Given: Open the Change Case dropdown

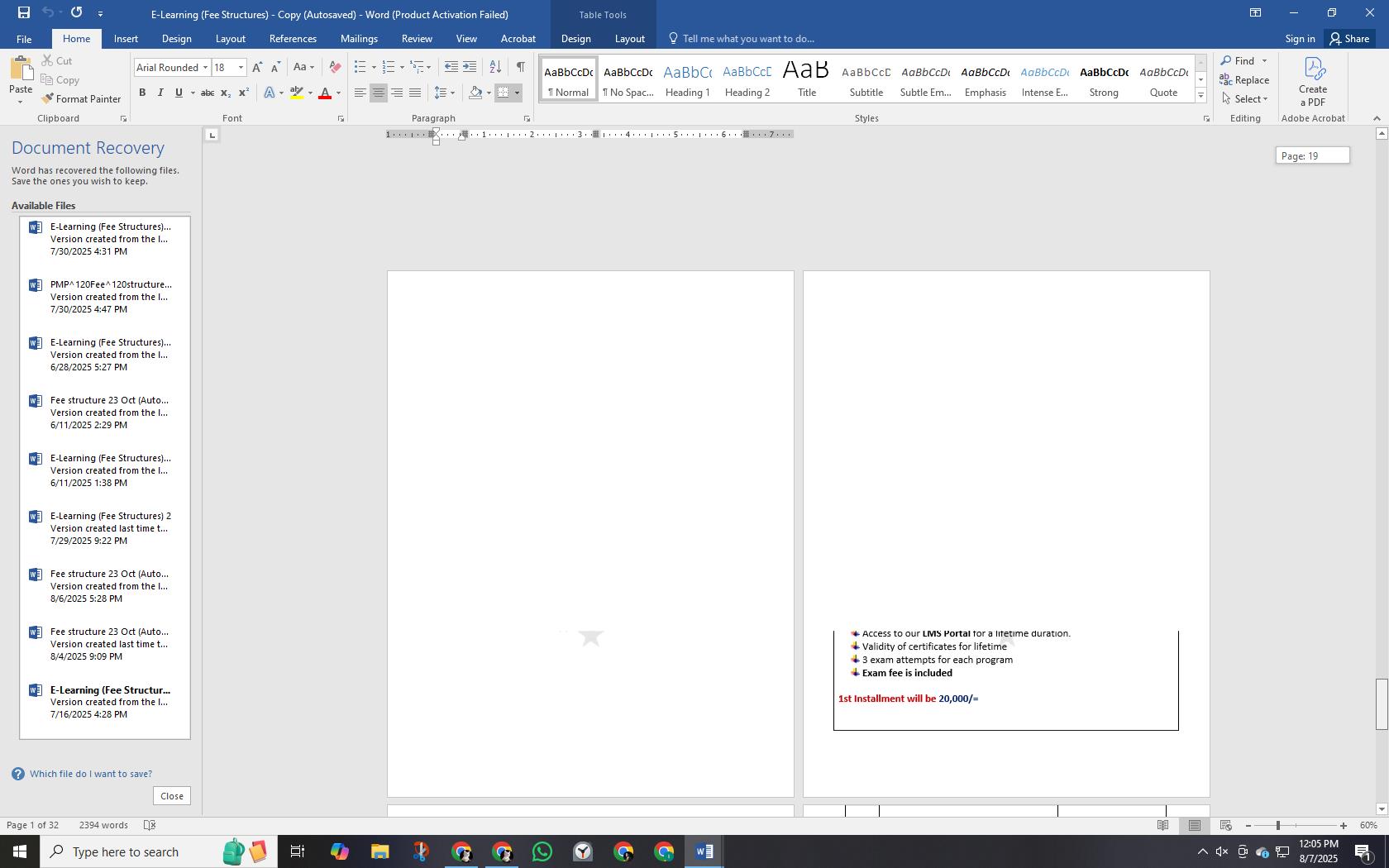Looking at the screenshot, I should click(303, 67).
